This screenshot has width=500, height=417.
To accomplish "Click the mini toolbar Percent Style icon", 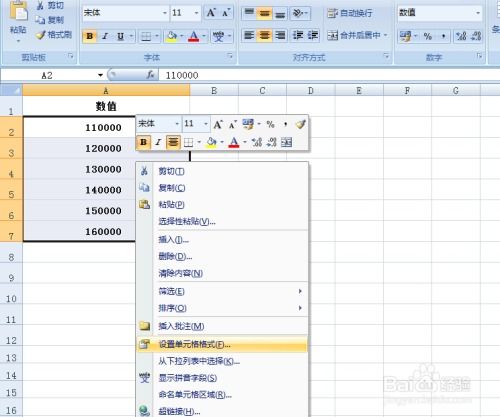I will (x=270, y=124).
